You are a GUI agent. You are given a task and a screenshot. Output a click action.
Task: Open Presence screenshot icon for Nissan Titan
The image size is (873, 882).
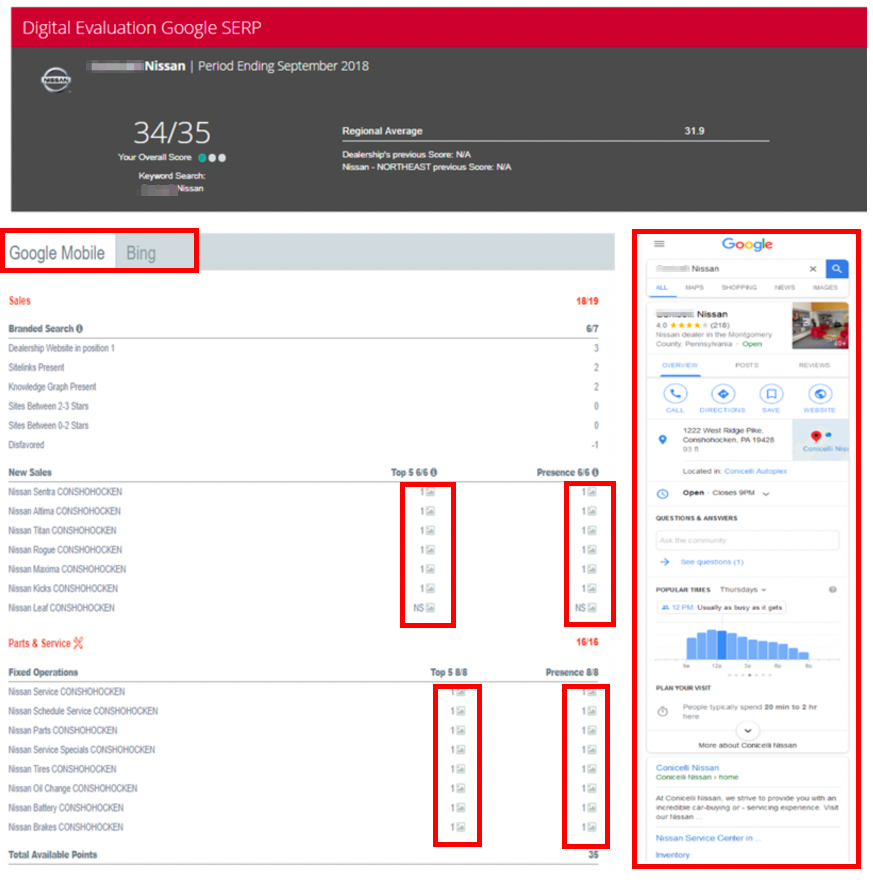pyautogui.click(x=592, y=530)
